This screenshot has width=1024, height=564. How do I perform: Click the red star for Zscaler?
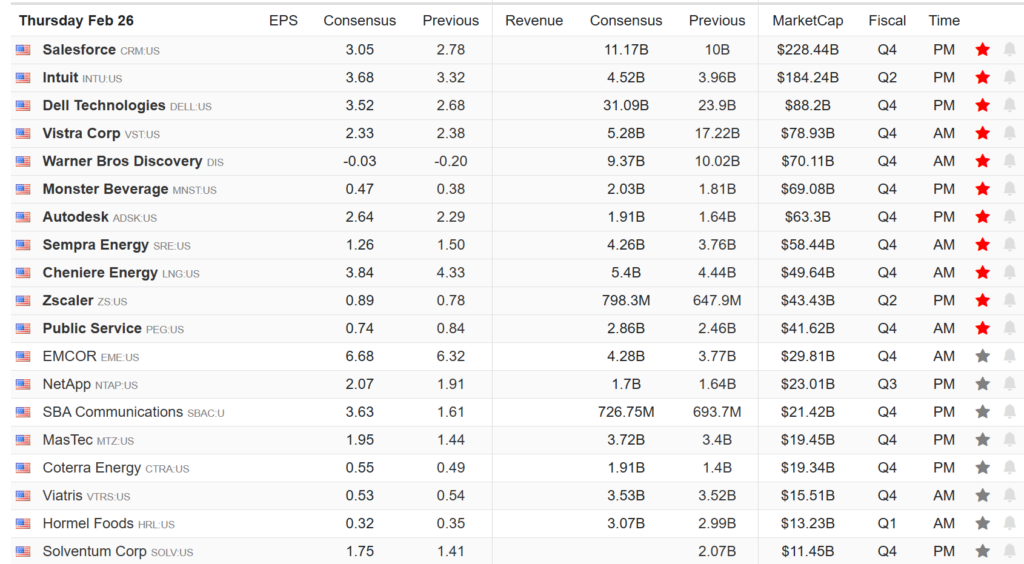click(982, 300)
